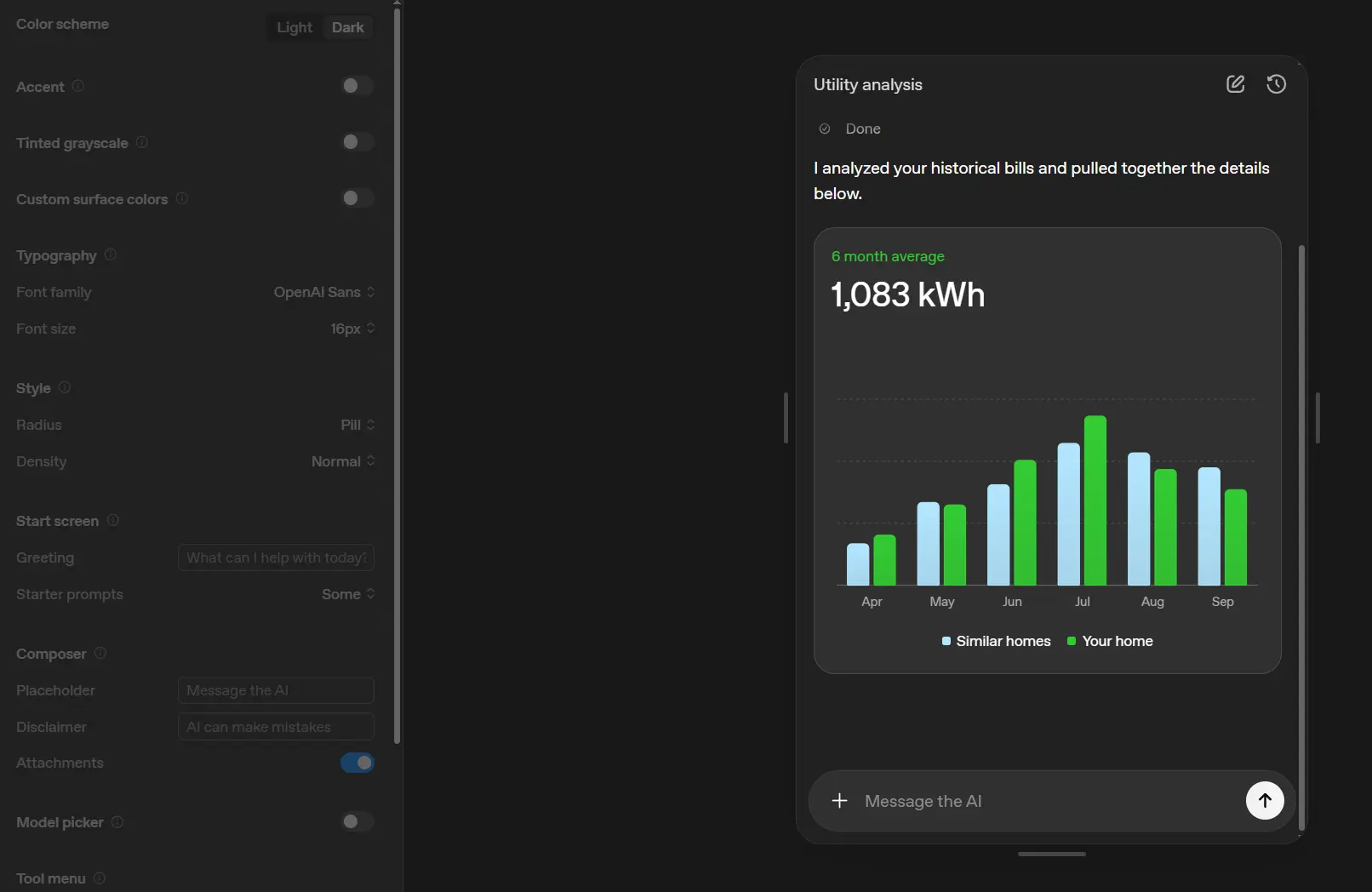Click info icon next to Typography
1372x892 pixels.
pyautogui.click(x=111, y=254)
